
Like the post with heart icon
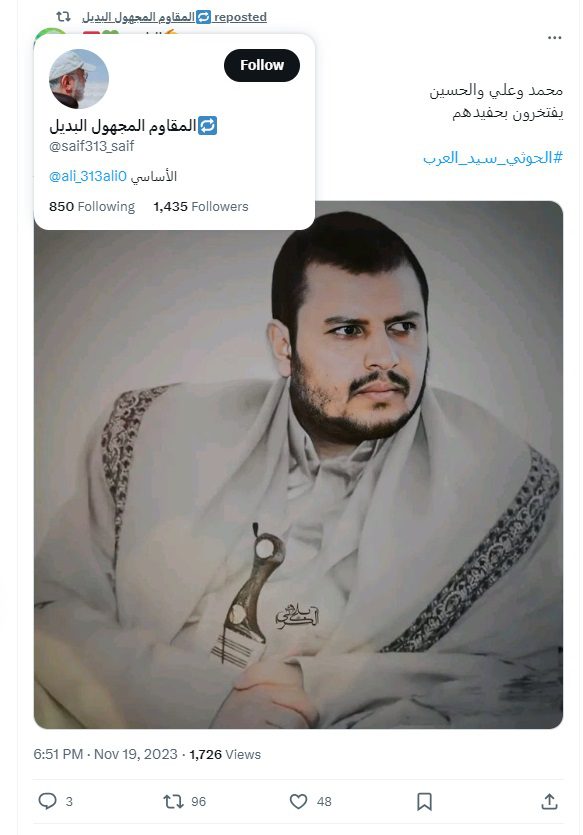pyautogui.click(x=298, y=801)
